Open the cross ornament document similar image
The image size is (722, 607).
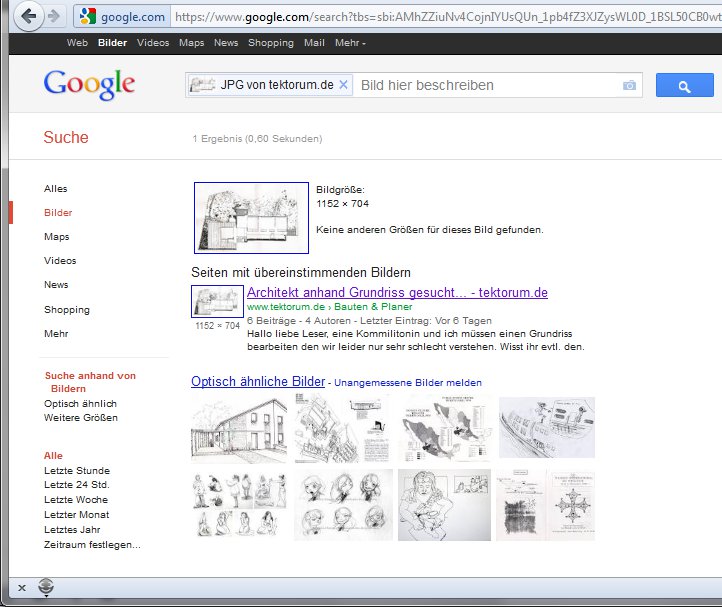point(545,505)
